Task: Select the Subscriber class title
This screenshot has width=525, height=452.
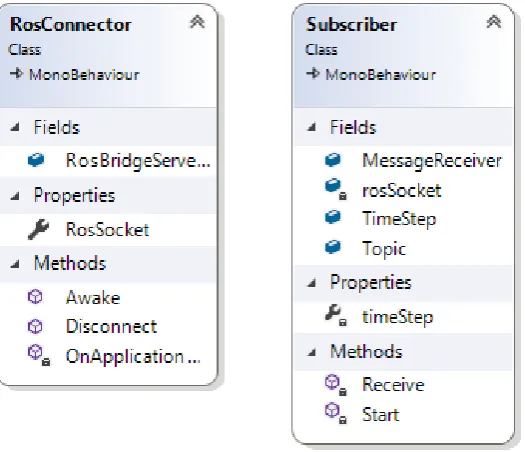Action: (x=351, y=24)
